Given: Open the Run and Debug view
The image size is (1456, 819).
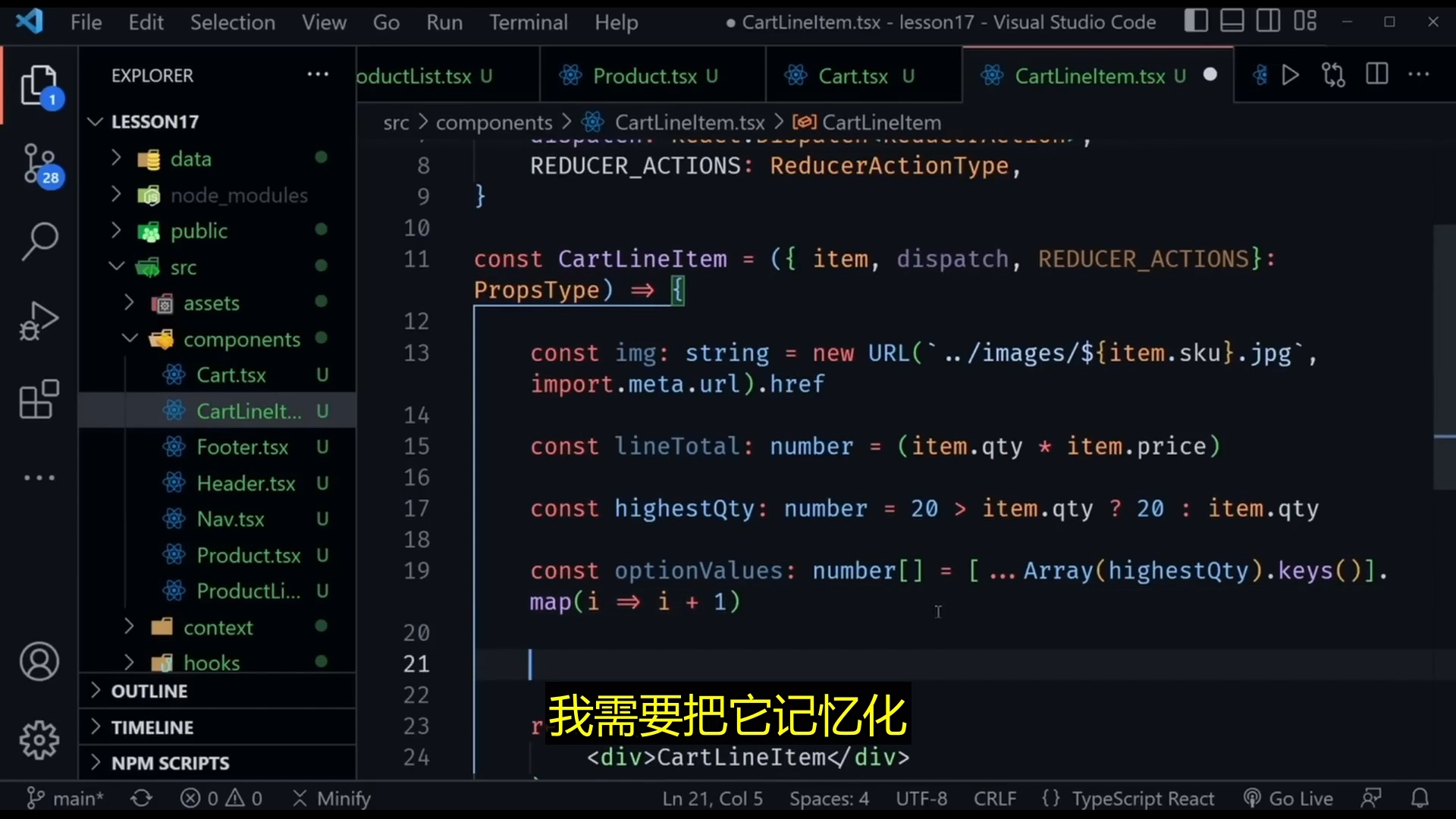Looking at the screenshot, I should point(39,320).
